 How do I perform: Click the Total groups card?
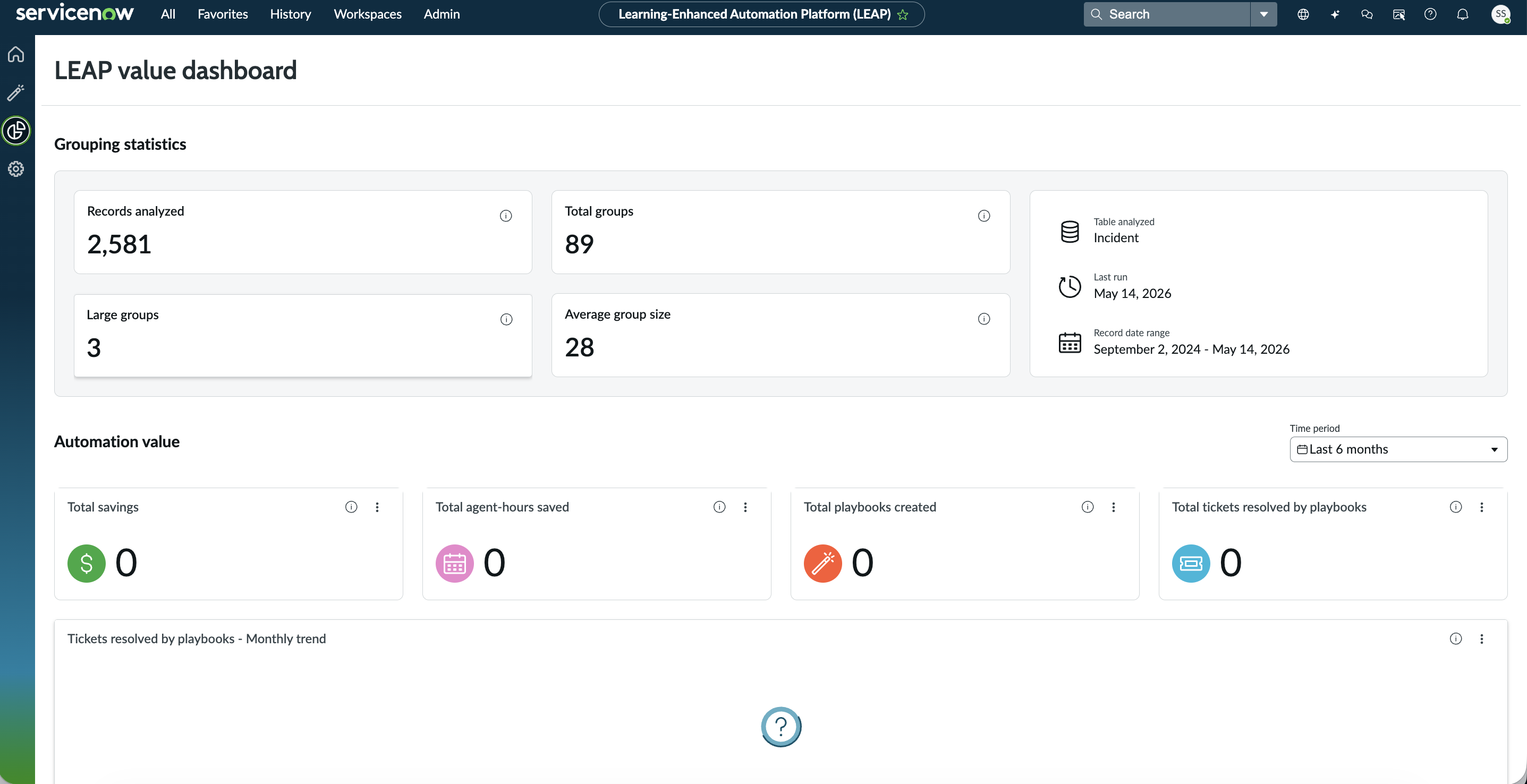(x=781, y=232)
